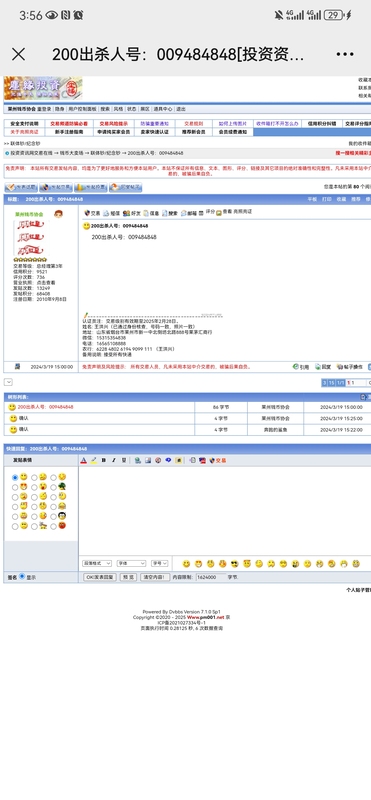Open the 段落格式 paragraph format dropdown
371x800 pixels.
(x=97, y=563)
